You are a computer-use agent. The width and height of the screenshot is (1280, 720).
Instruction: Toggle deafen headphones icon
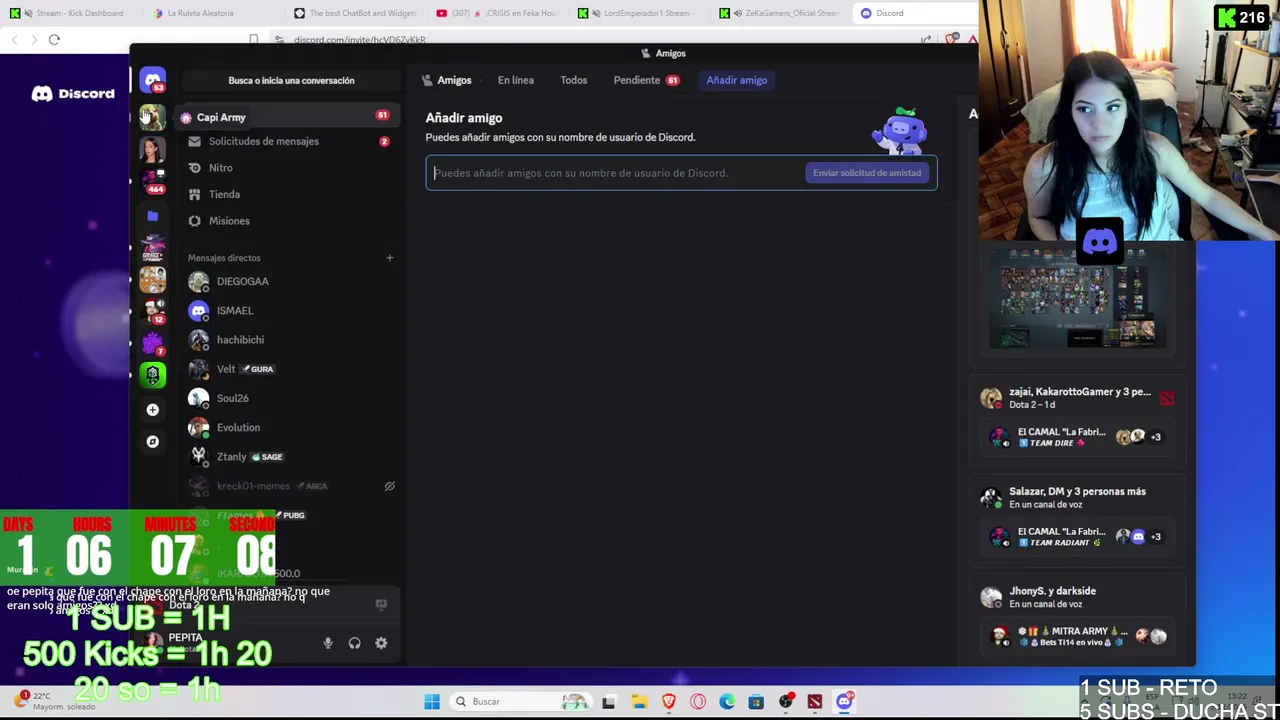coord(354,643)
